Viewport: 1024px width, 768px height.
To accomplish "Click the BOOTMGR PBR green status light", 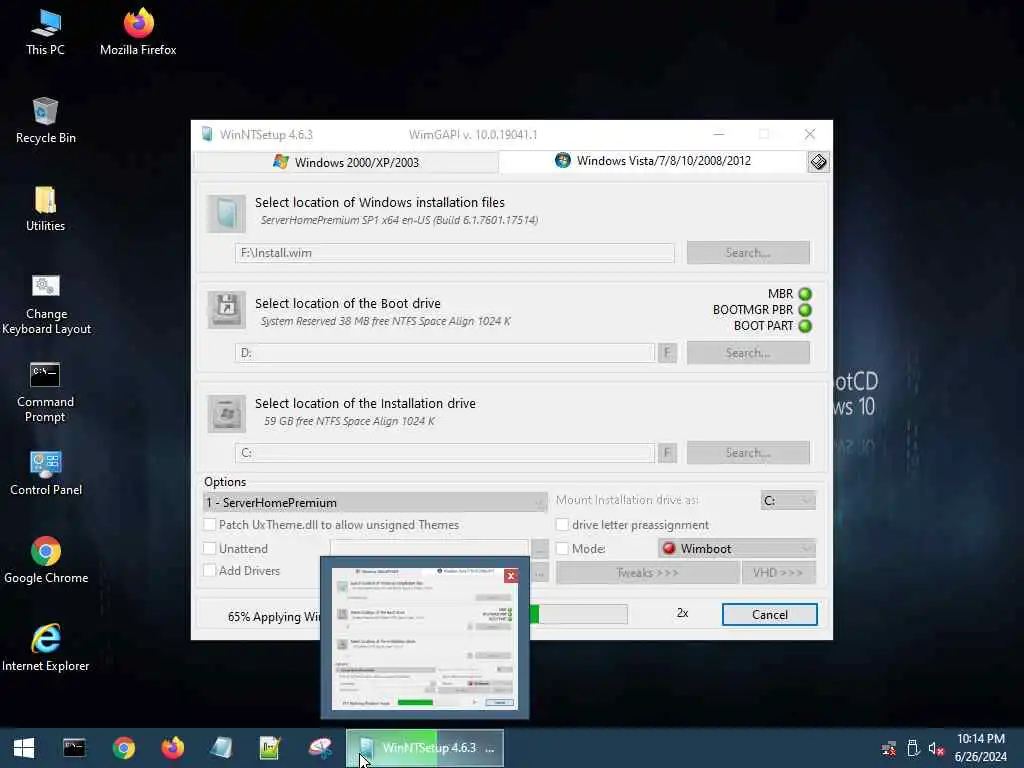I will coord(805,310).
